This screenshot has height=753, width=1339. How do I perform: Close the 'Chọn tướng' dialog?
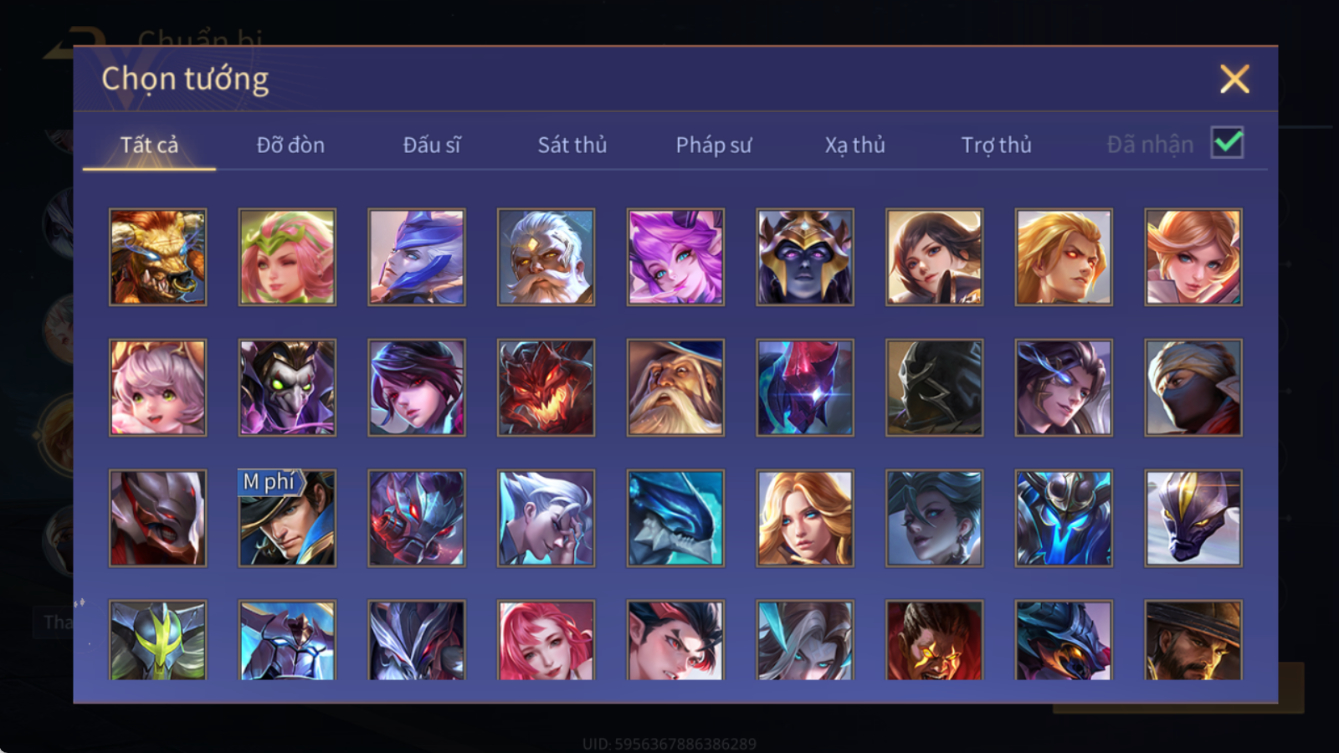tap(1234, 79)
